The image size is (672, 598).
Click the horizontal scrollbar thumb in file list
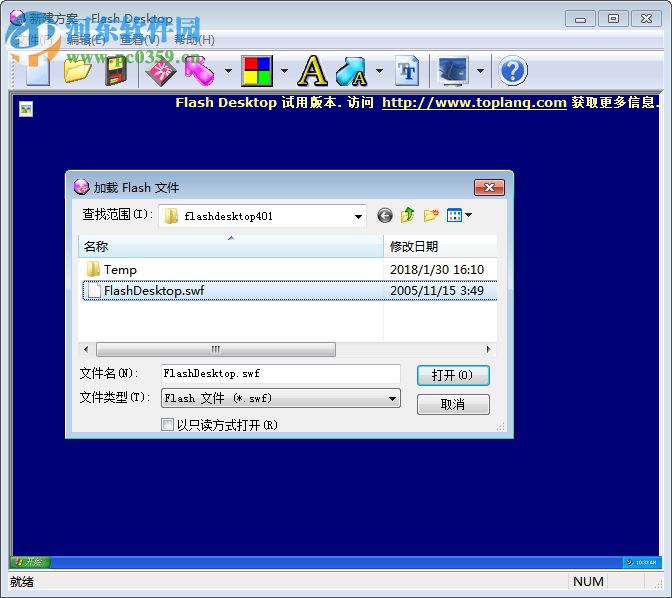216,349
